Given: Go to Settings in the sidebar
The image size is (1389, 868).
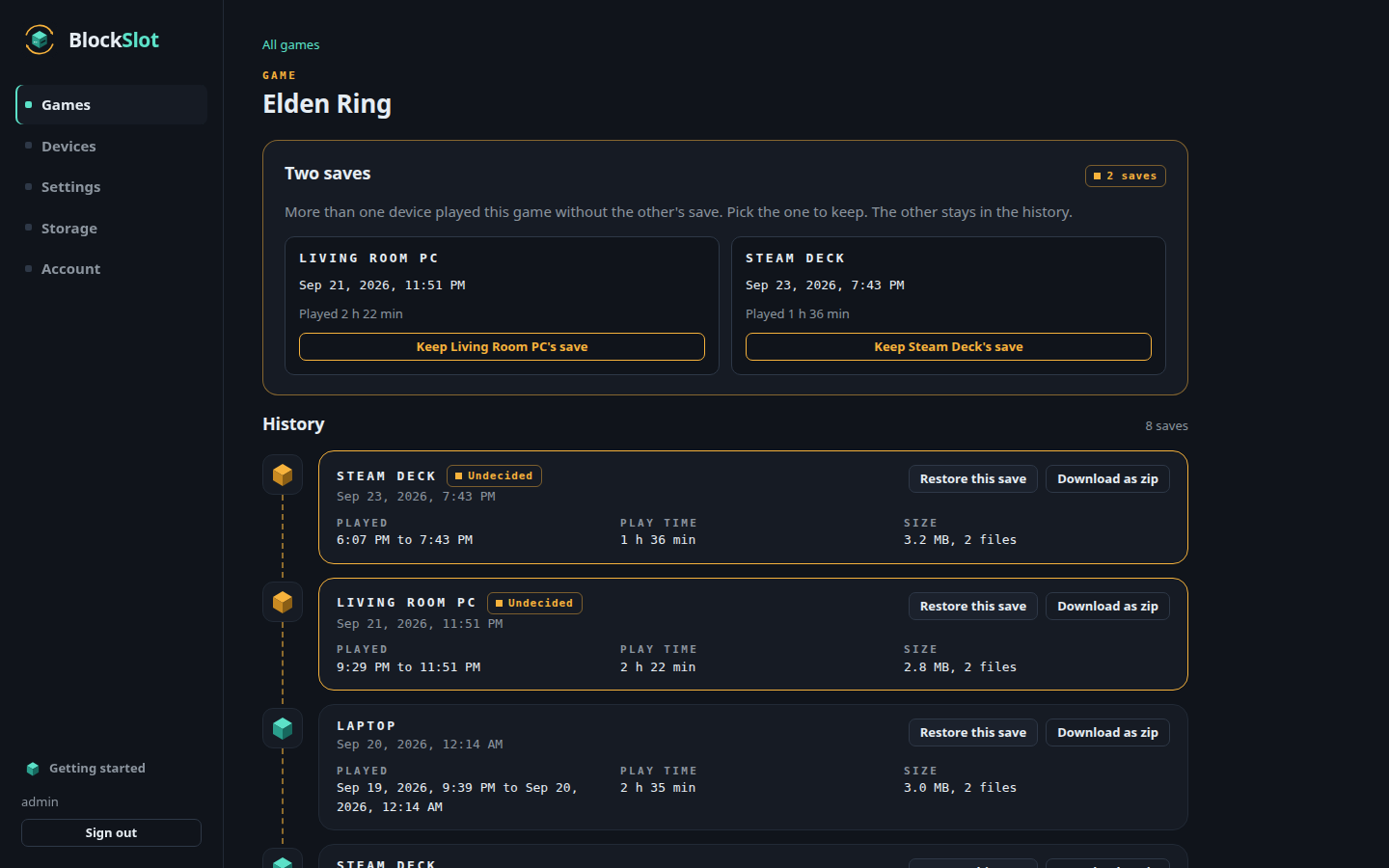Looking at the screenshot, I should click(112, 187).
